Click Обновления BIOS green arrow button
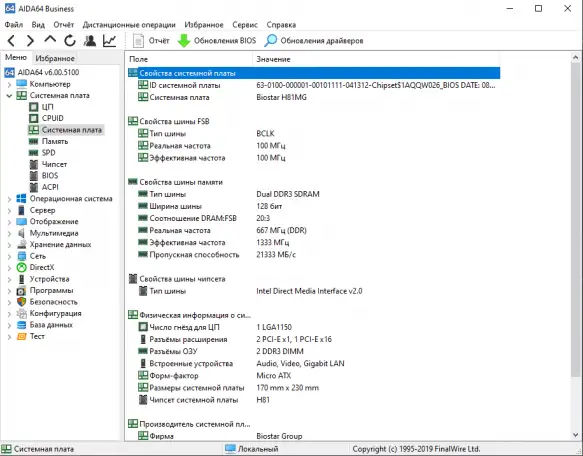The height and width of the screenshot is (456, 583). 217,41
